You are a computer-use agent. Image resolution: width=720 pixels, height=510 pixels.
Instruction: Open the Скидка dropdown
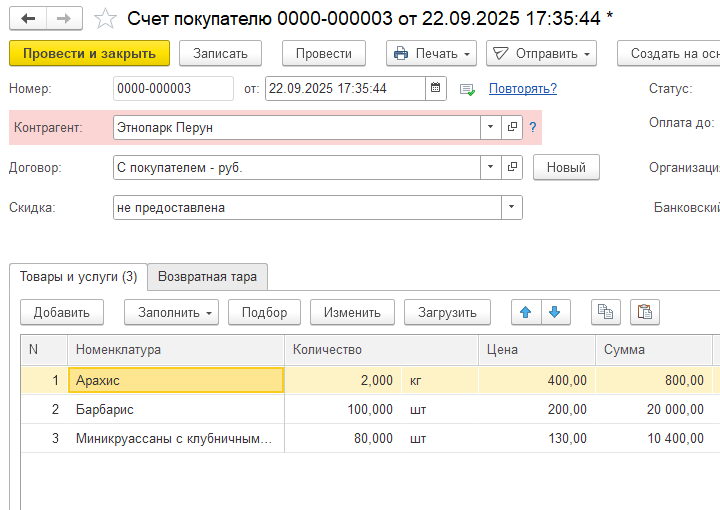[x=512, y=207]
